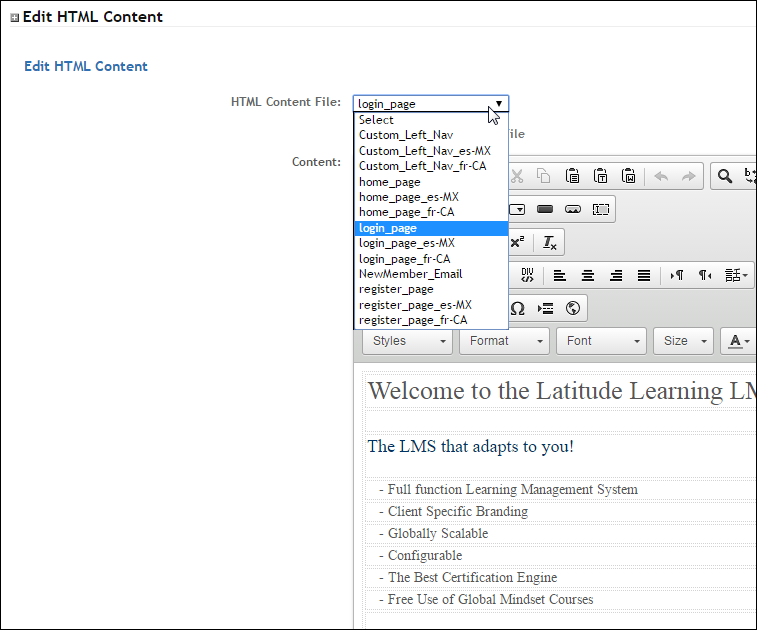The image size is (757, 630).
Task: Click the Redo arrow icon
Action: (688, 176)
